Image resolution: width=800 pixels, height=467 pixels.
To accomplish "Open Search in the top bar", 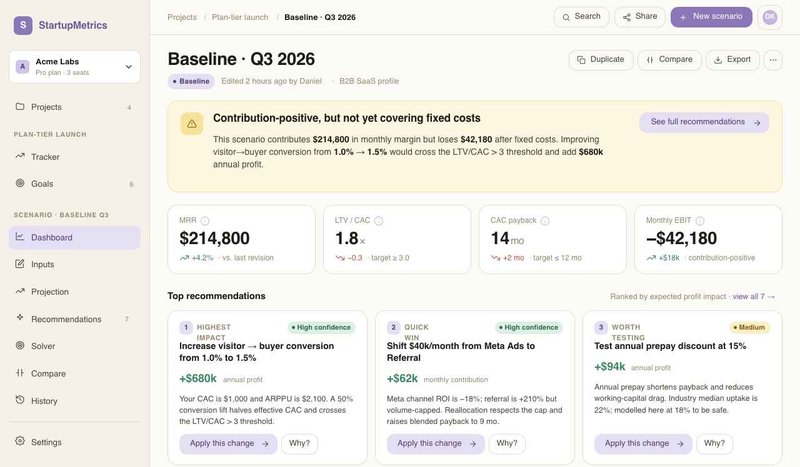I will pos(581,17).
